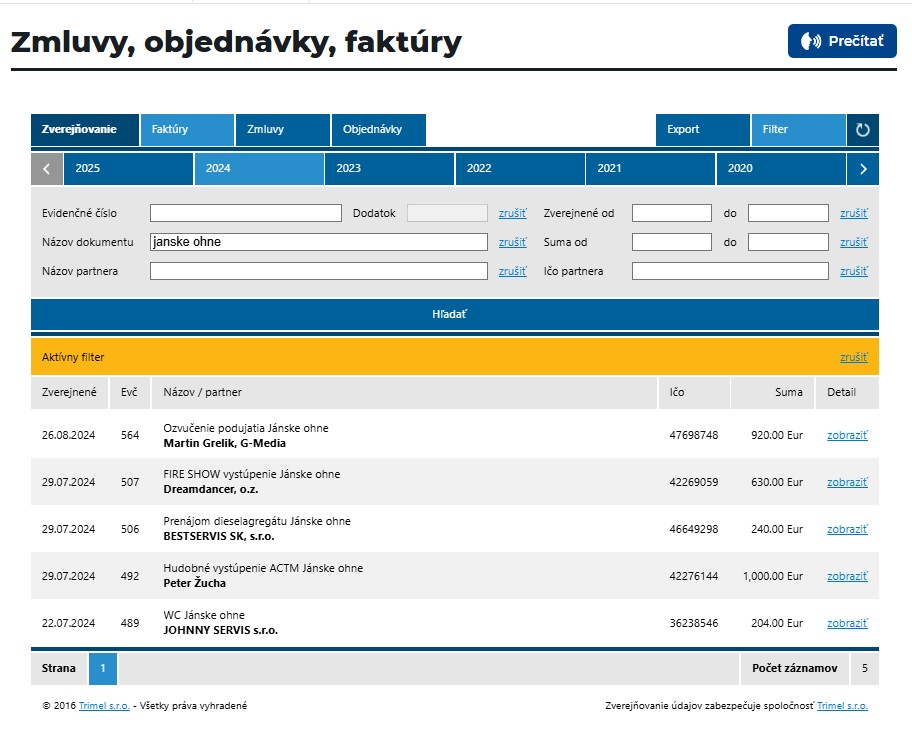This screenshot has width=912, height=729.
Task: Click page 1 in pagination
Action: coord(103,668)
